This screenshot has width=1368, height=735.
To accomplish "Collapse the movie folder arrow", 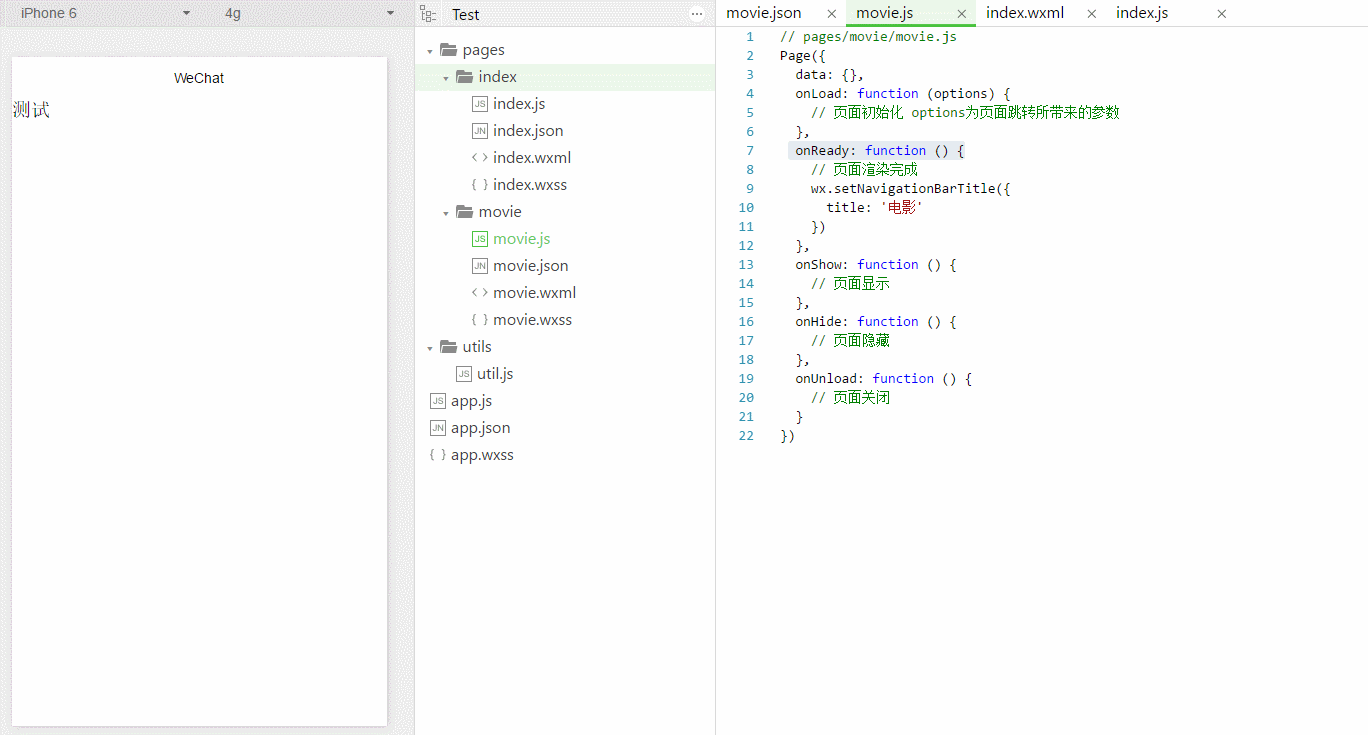I will (x=446, y=213).
